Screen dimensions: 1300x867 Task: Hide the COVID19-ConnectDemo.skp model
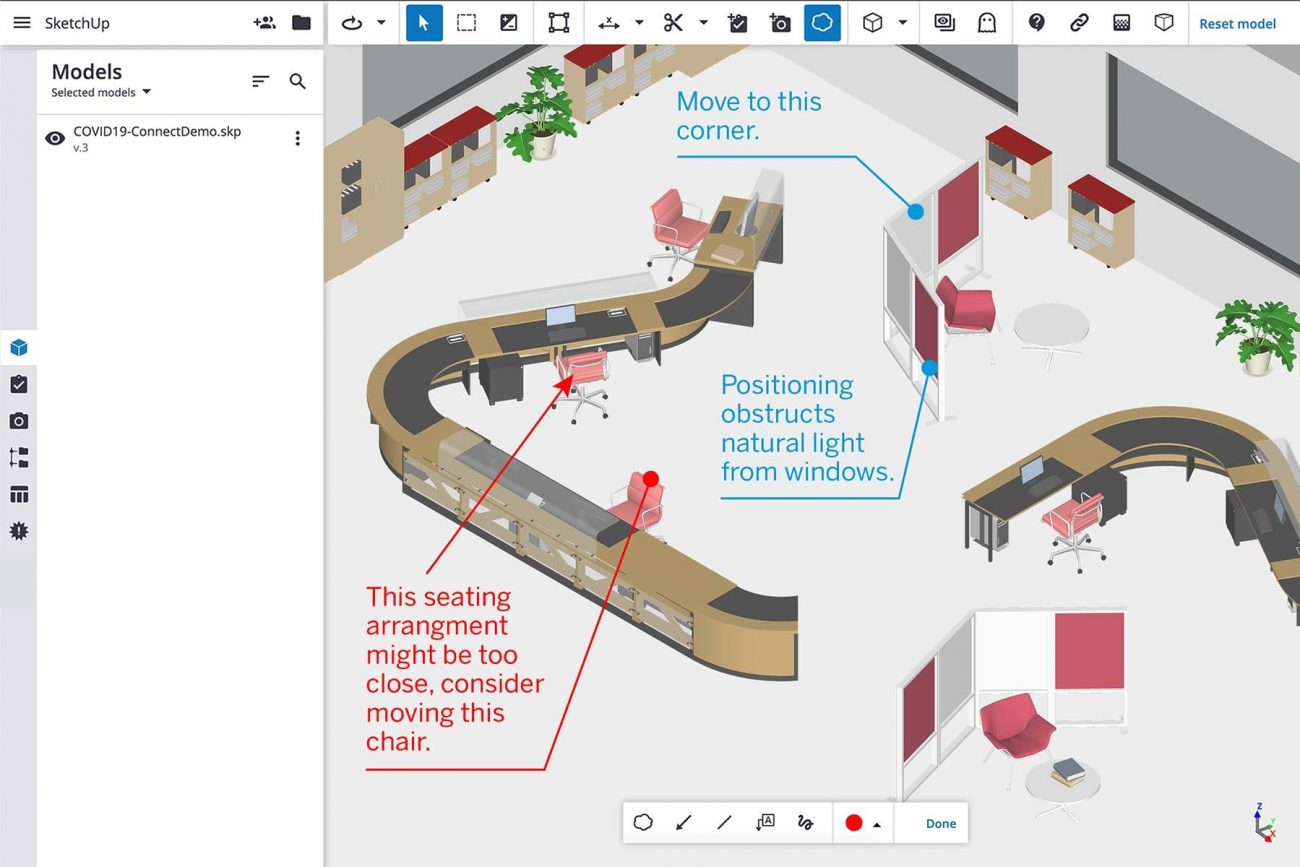coord(55,139)
